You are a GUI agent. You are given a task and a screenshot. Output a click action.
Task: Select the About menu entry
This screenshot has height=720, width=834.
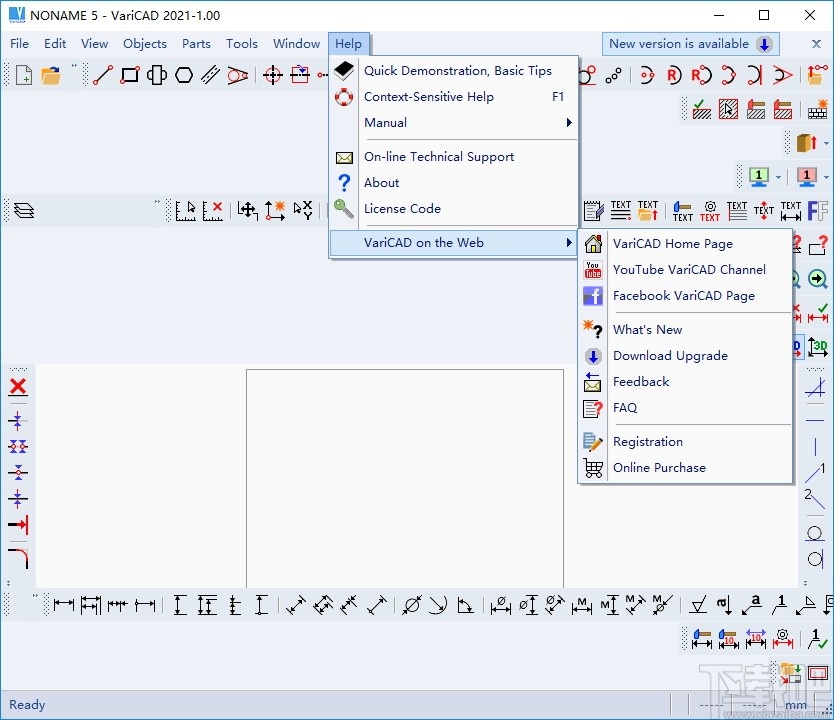tap(453, 183)
